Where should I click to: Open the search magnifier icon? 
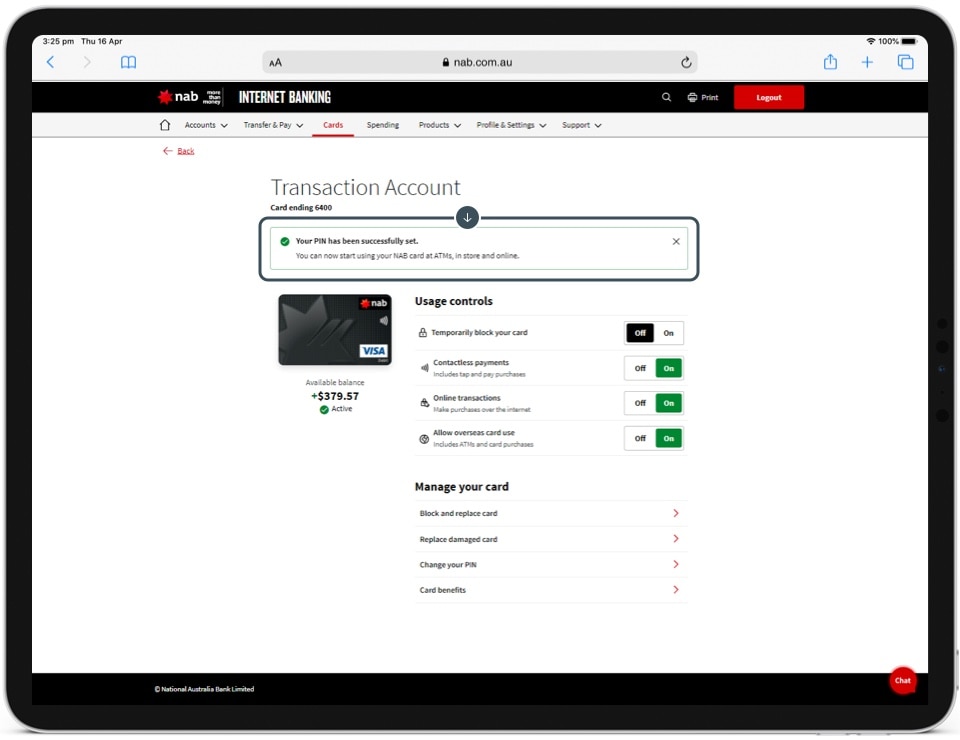tap(667, 98)
